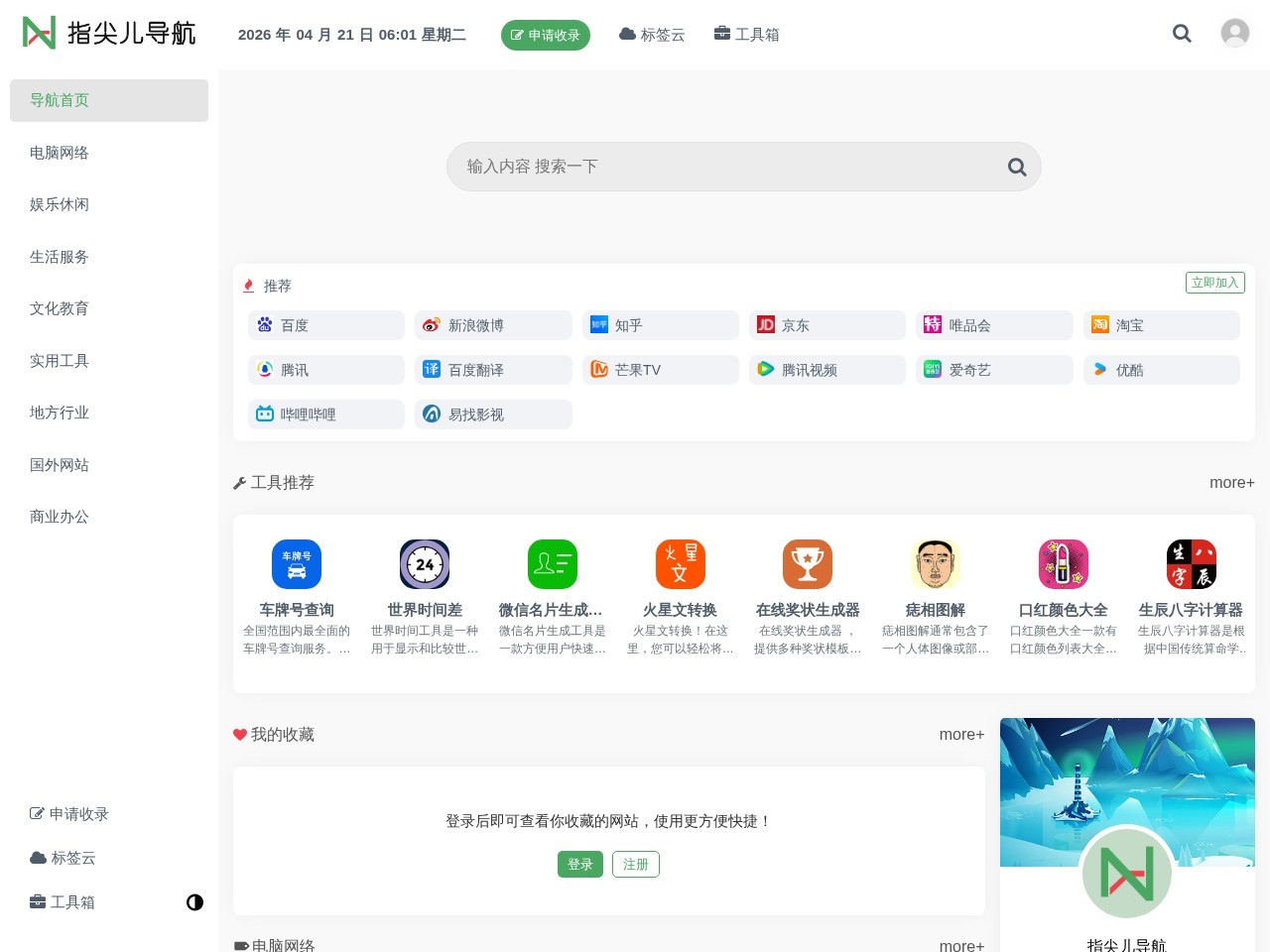
Task: Expand 工具推荐 with the more+ link
Action: tap(1231, 483)
